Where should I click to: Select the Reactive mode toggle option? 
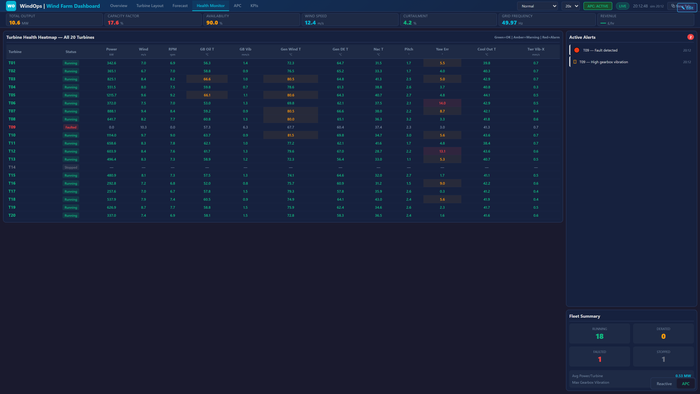pos(664,384)
